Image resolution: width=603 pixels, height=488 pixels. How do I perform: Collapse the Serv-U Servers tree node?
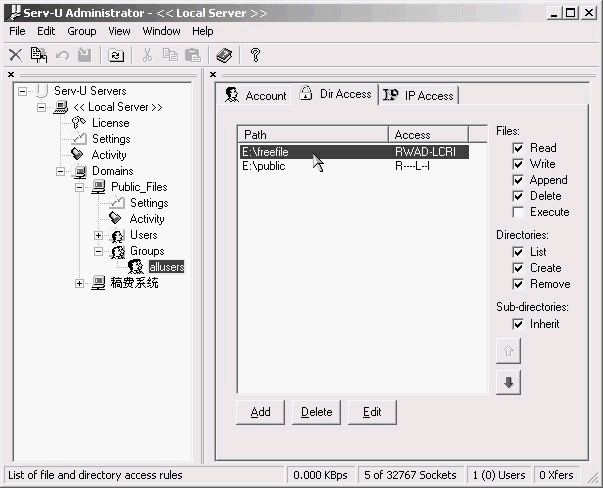22,91
